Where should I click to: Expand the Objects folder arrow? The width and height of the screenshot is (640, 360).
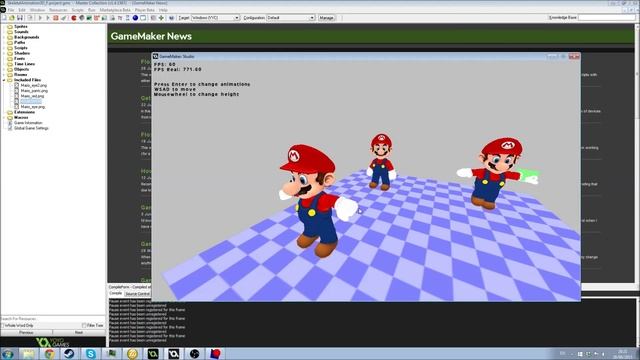4,69
